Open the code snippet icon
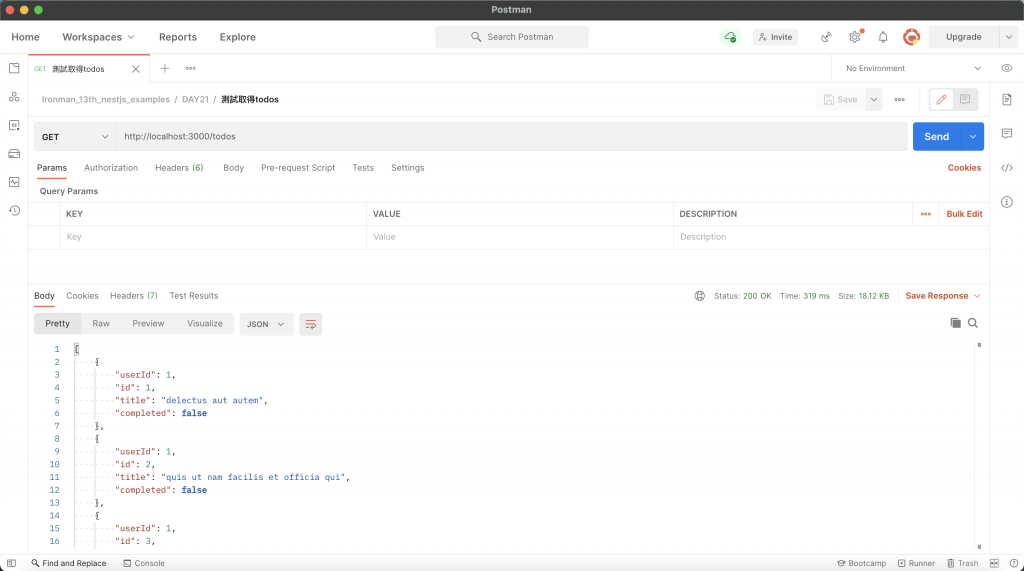Image resolution: width=1024 pixels, height=571 pixels. 1006,168
